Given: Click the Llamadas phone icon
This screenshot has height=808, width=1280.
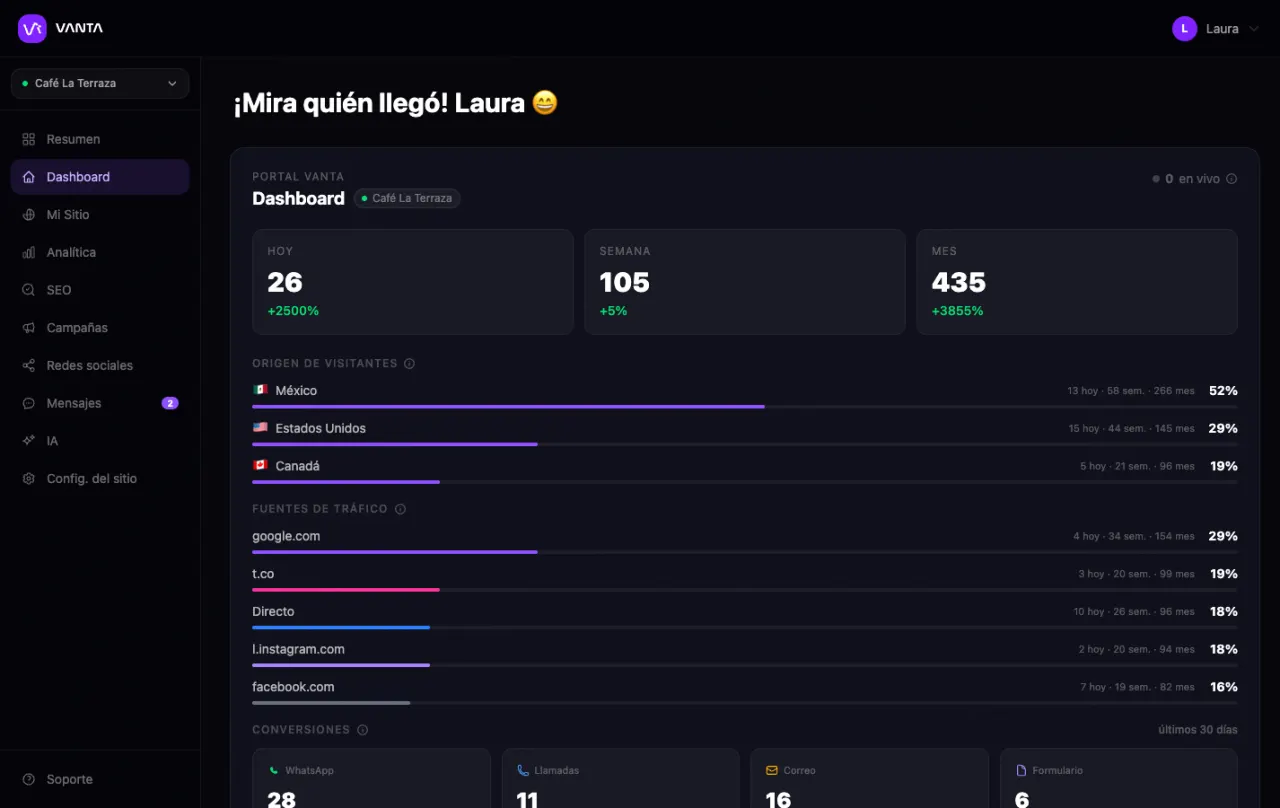Looking at the screenshot, I should (523, 771).
